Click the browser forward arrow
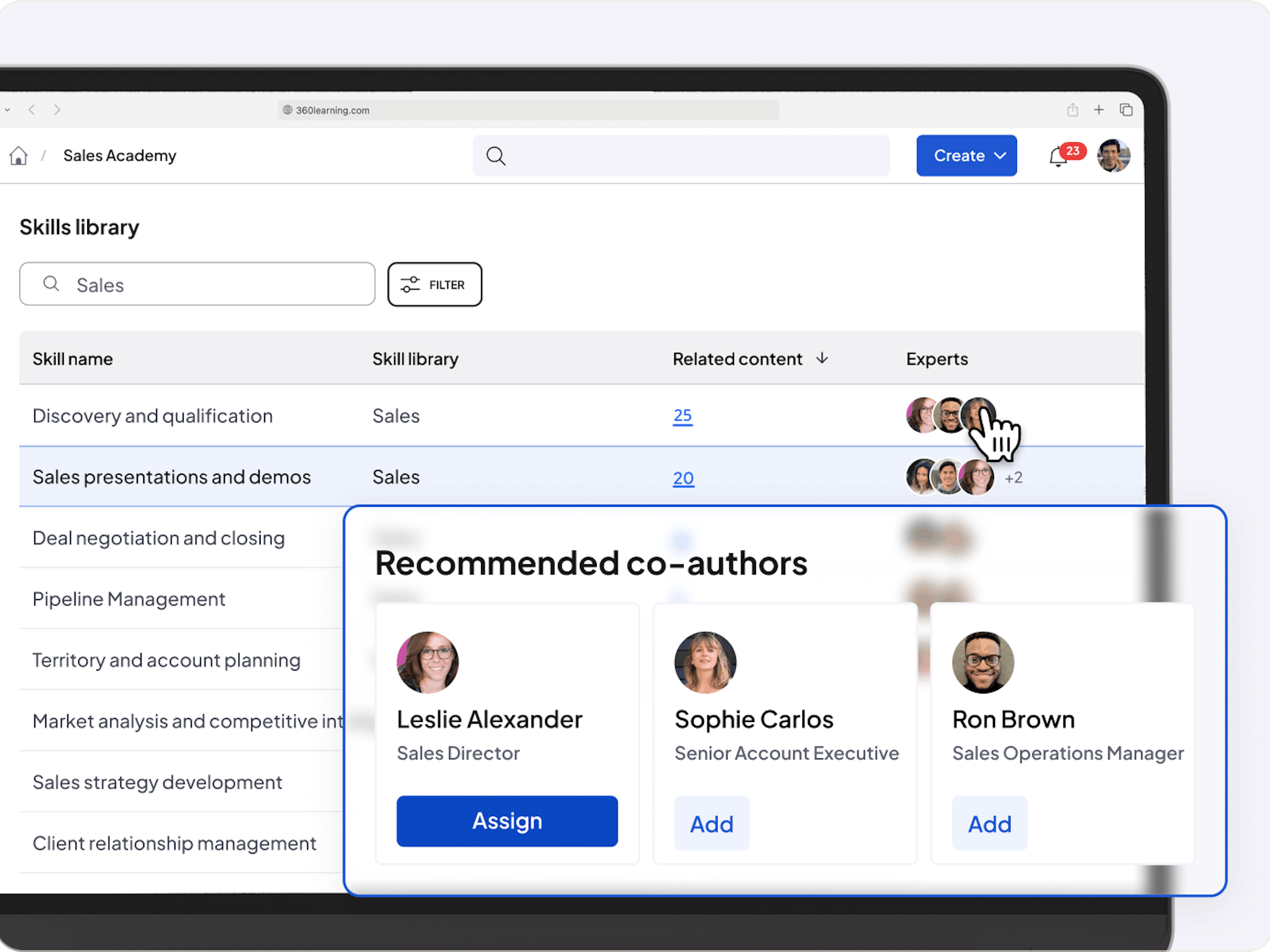 pos(57,110)
